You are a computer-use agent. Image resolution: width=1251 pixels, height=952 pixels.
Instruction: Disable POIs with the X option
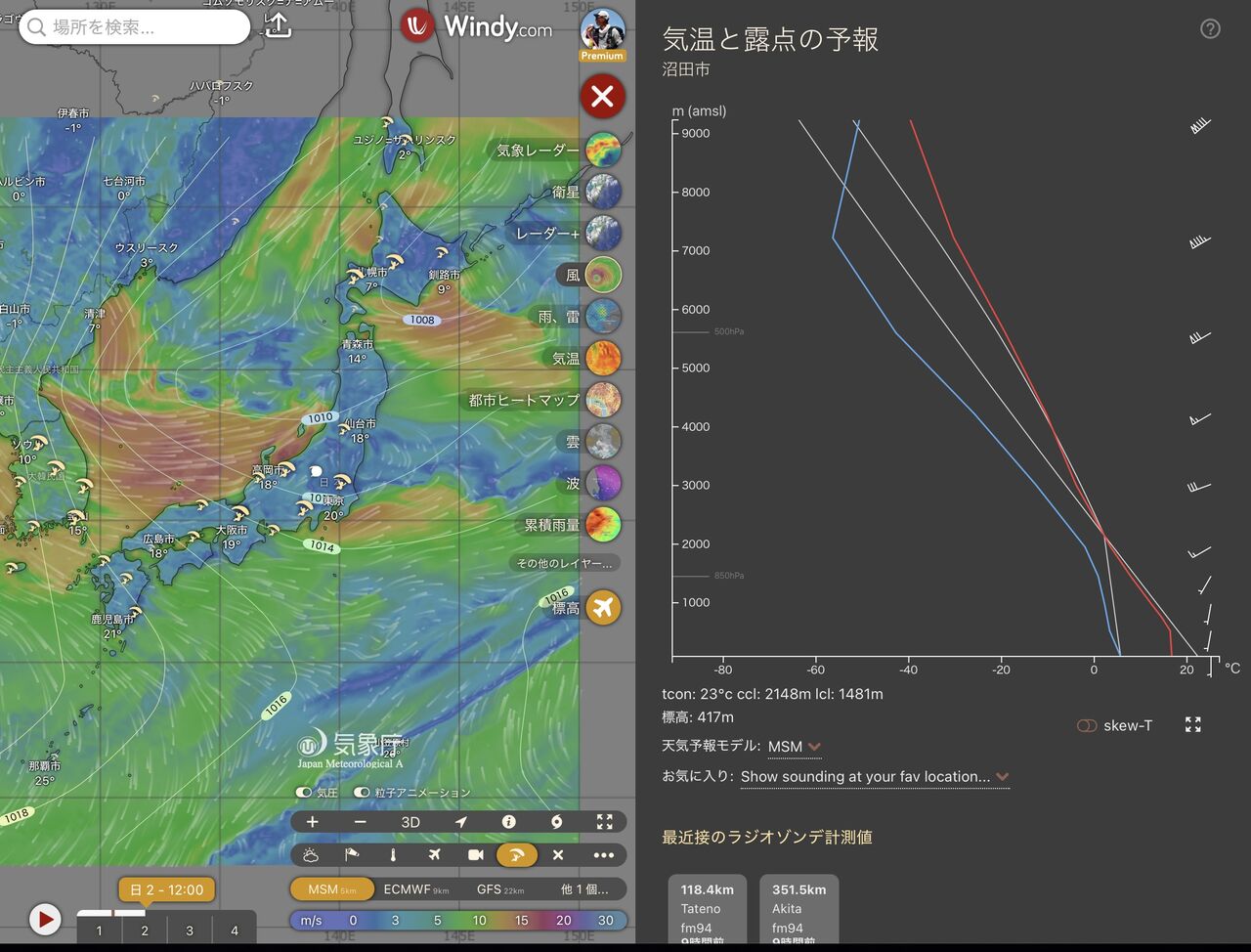(558, 855)
